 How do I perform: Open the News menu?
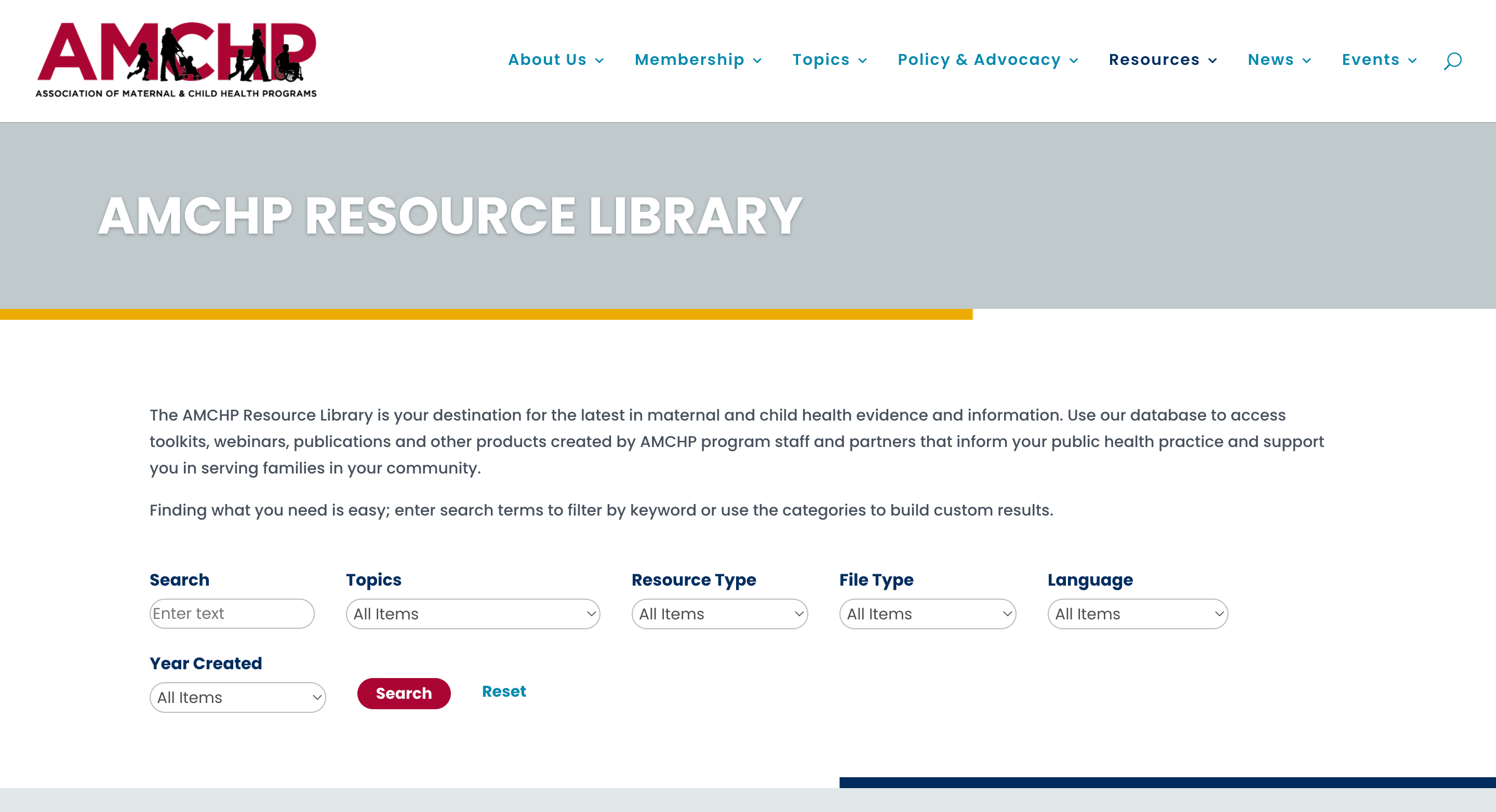(1279, 60)
